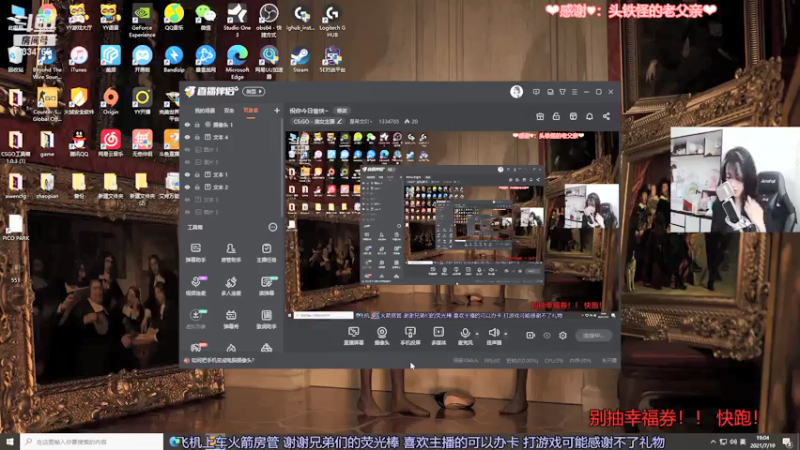Add a 直播屏幕 screen capture source
This screenshot has width=800, height=450.
pyautogui.click(x=354, y=336)
